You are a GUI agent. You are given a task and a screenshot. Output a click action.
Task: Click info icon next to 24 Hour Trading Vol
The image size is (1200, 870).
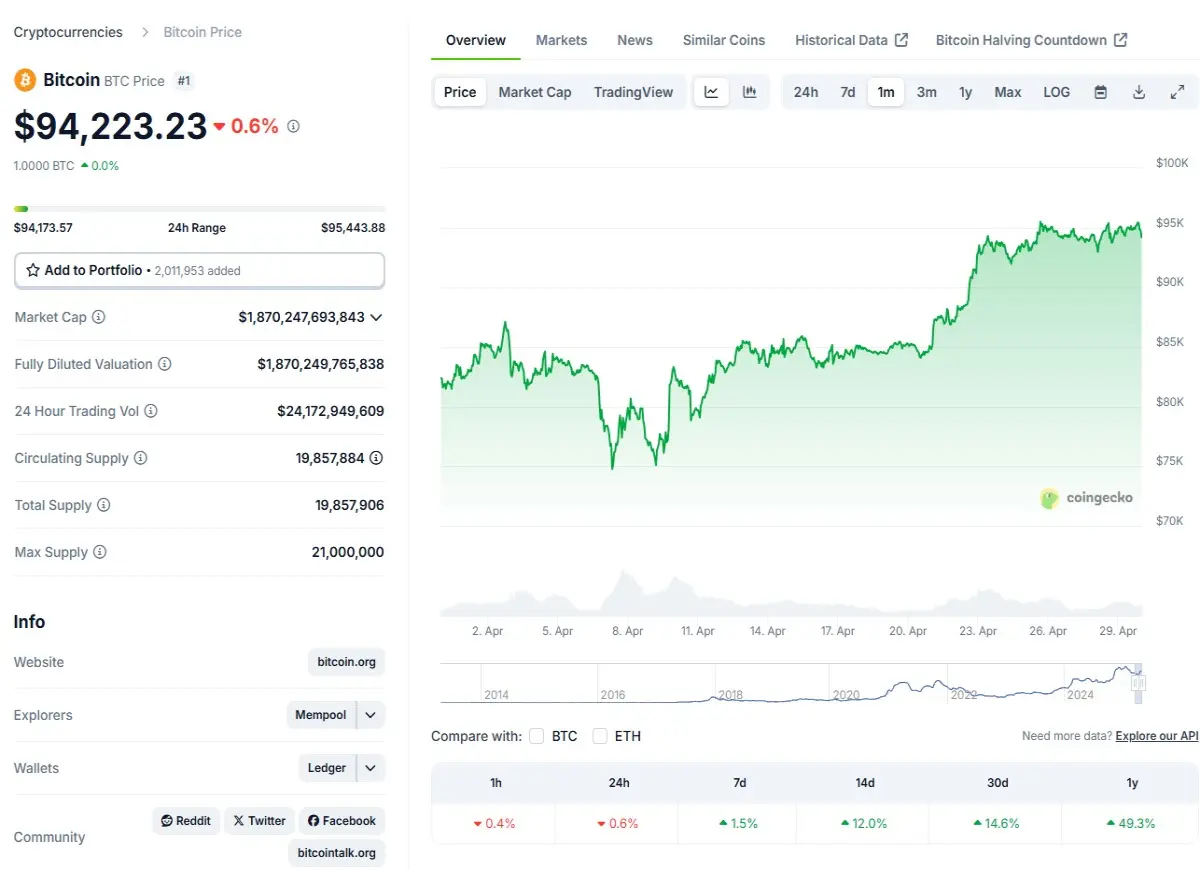click(x=151, y=411)
